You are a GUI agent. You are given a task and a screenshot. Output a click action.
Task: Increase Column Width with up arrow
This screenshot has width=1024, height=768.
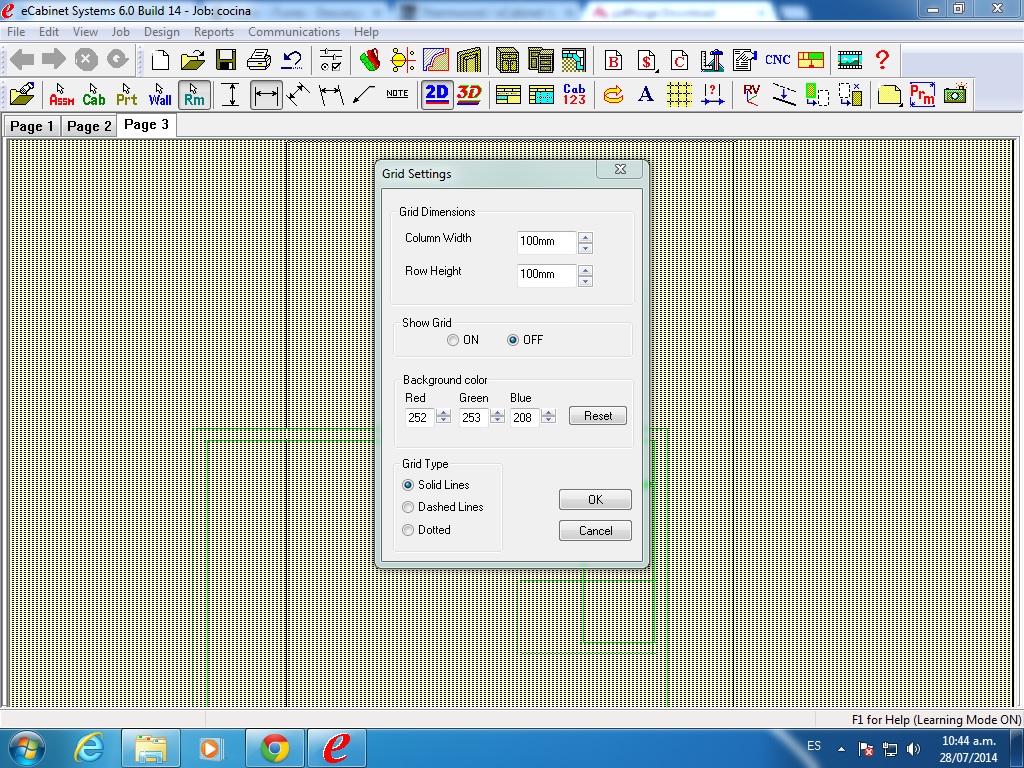click(x=585, y=237)
